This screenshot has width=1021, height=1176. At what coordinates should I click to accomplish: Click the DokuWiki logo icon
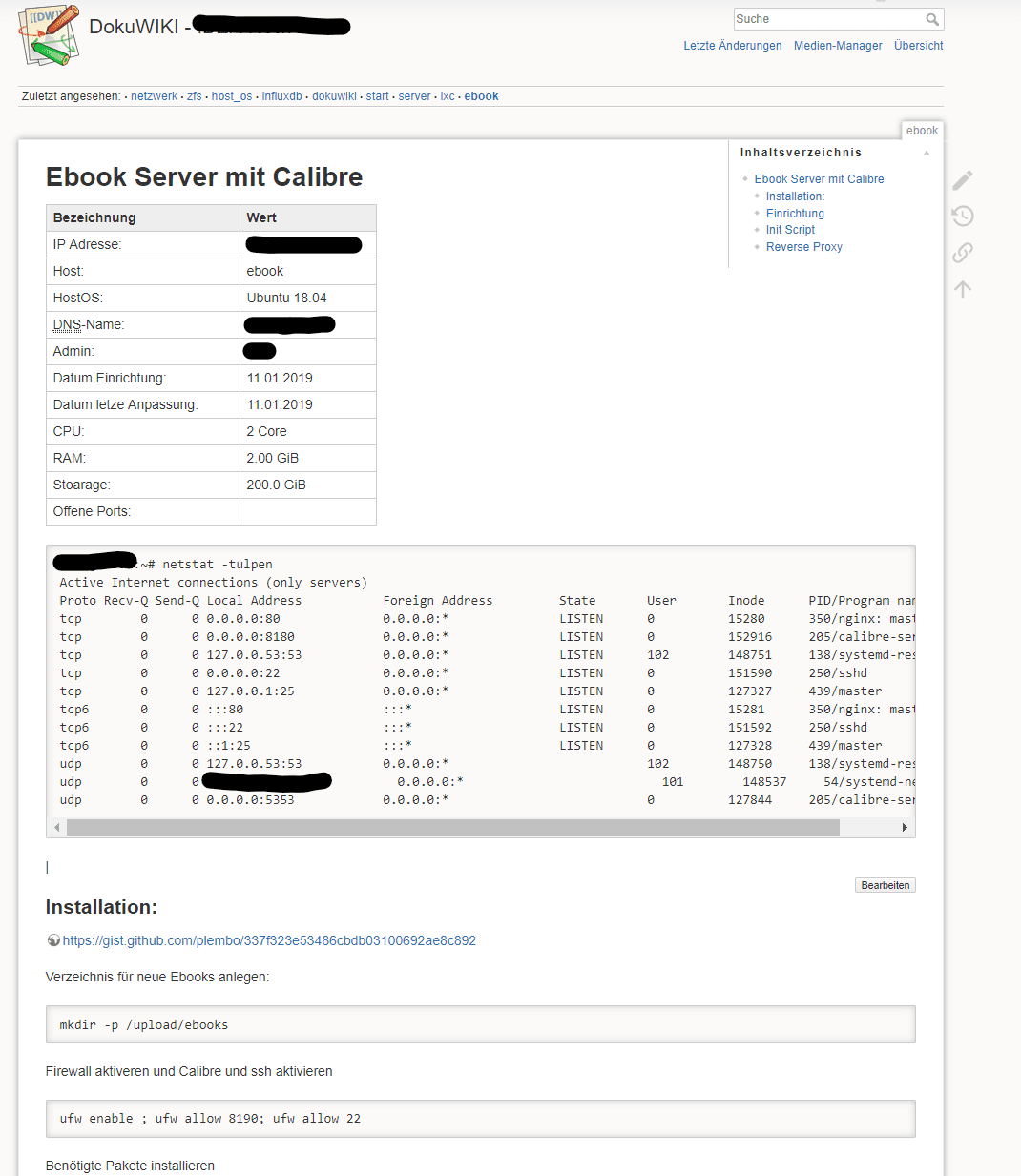49,35
